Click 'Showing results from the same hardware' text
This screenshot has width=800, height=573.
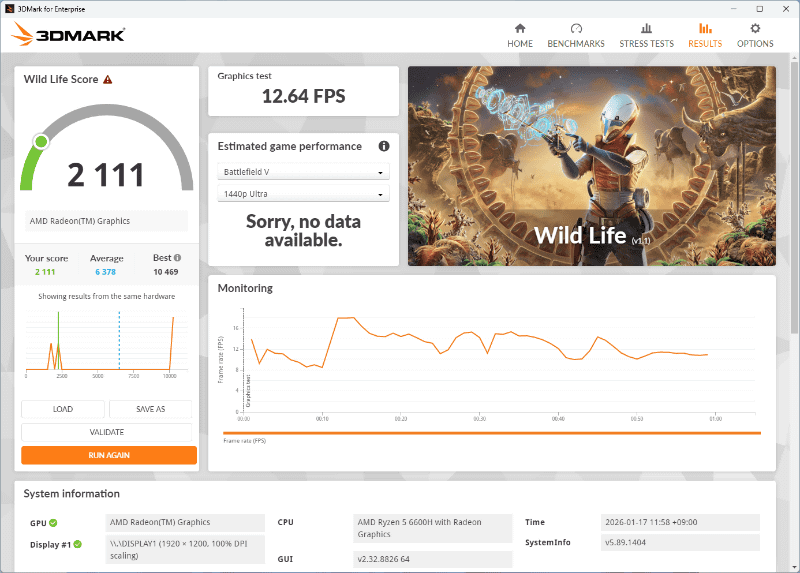click(107, 296)
